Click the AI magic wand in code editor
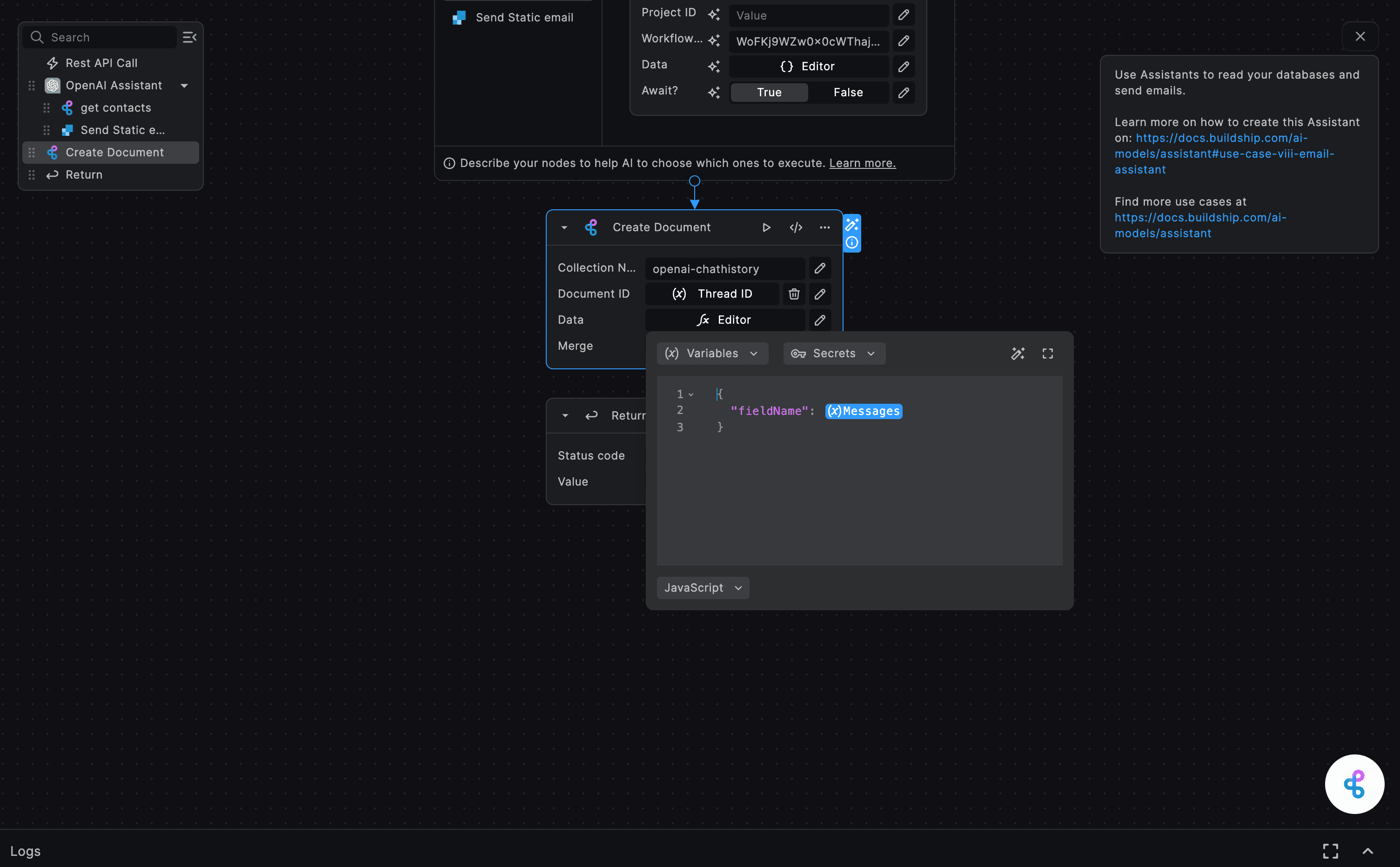The image size is (1400, 867). pos(1018,353)
